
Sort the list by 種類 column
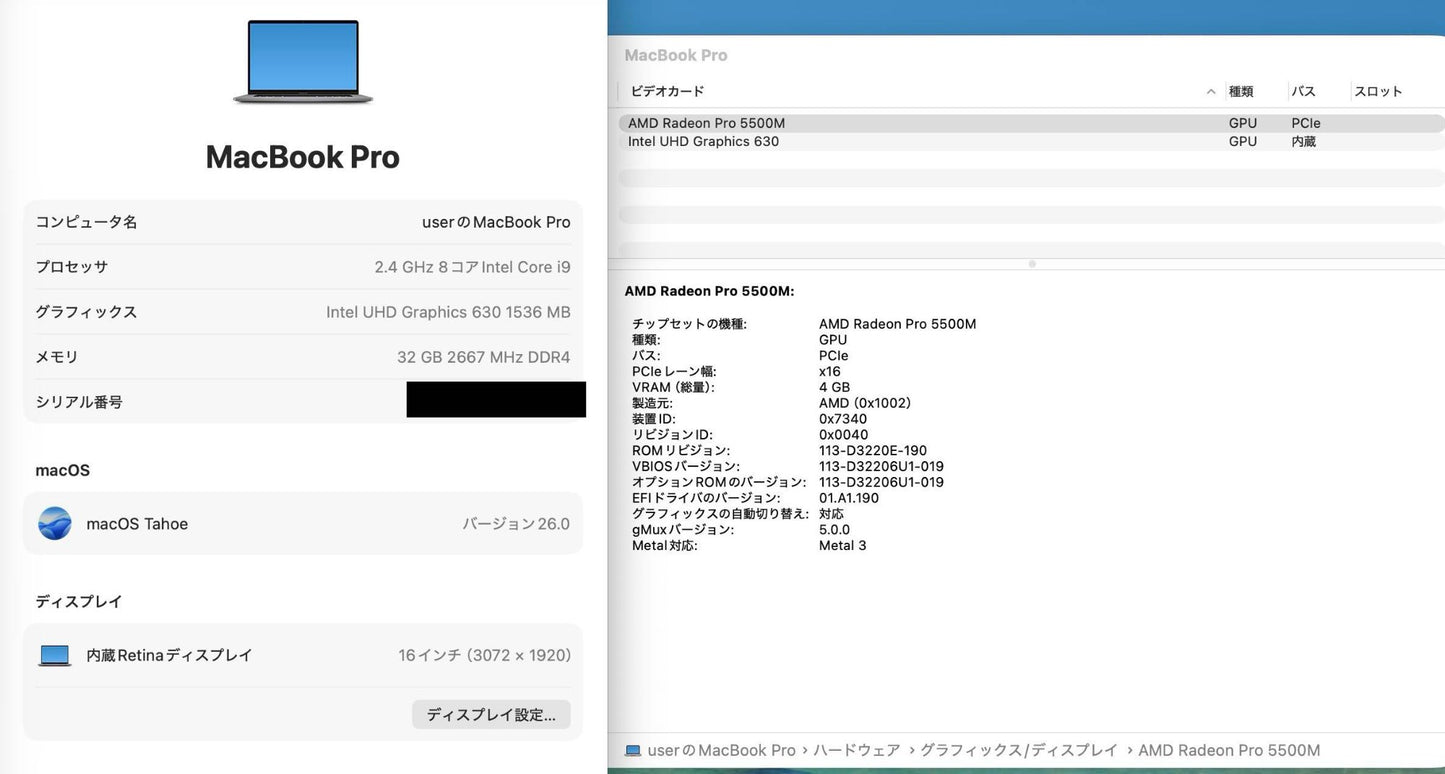(x=1241, y=91)
